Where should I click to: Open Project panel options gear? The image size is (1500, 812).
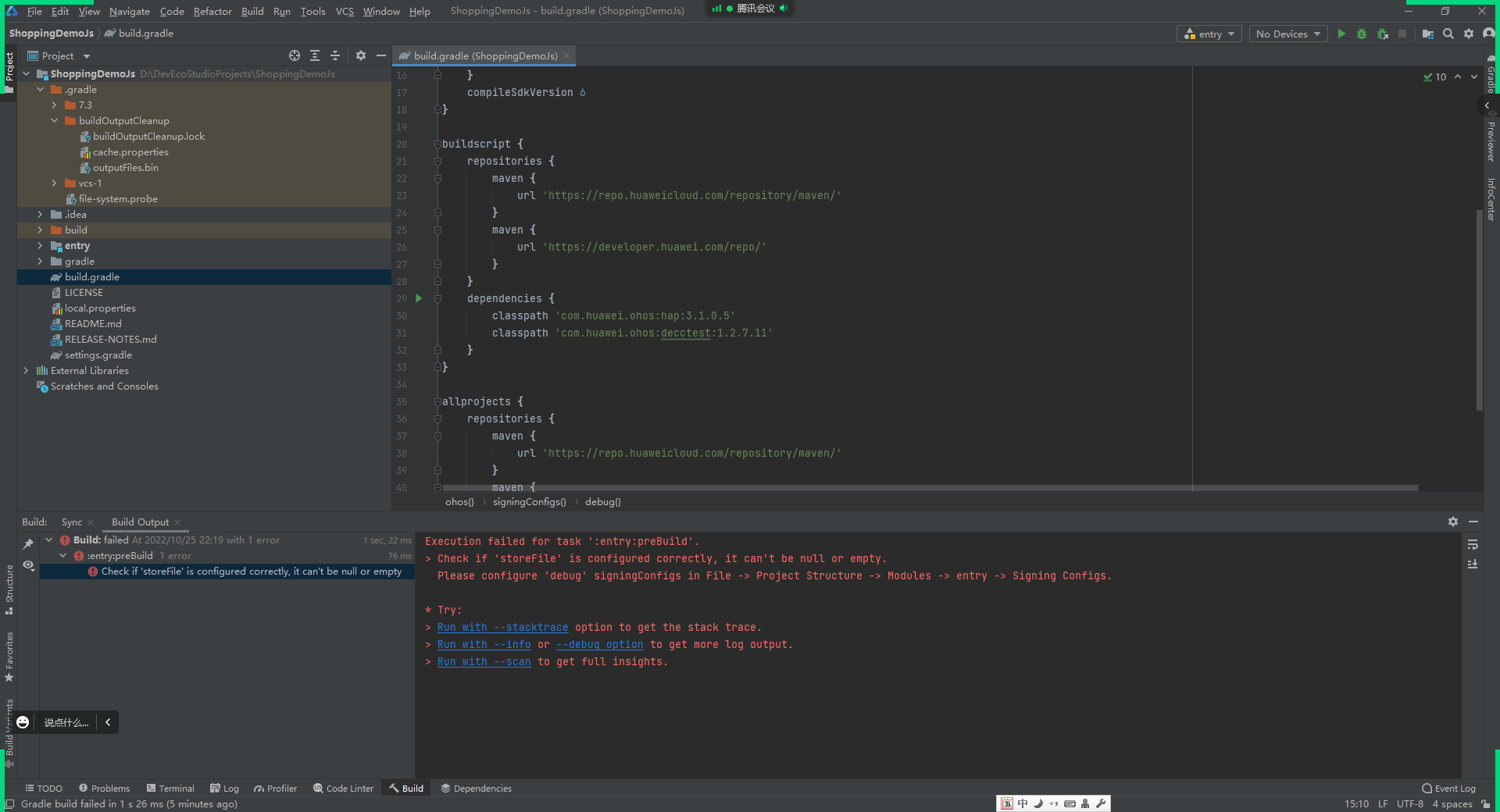point(361,55)
